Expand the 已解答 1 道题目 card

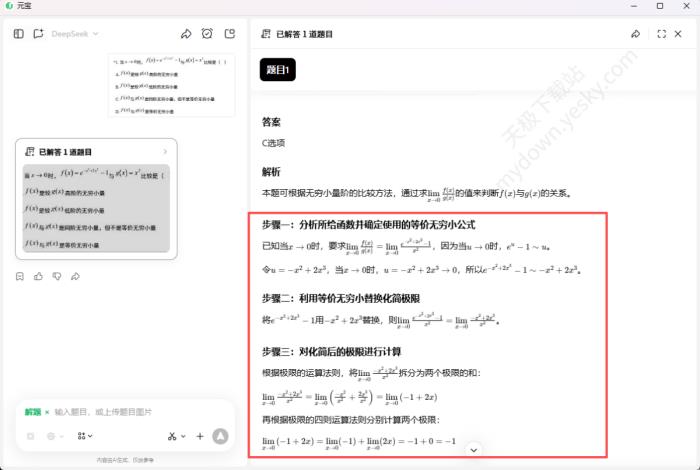(x=165, y=152)
